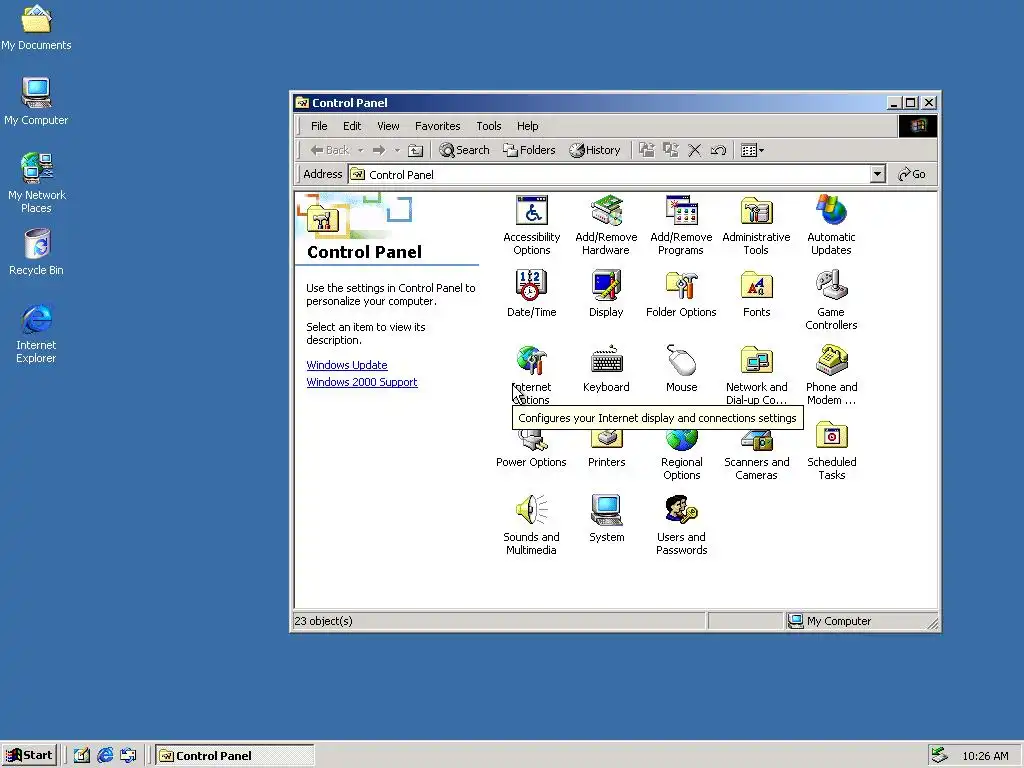This screenshot has height=768, width=1024.
Task: Click the Copy To toolbar icon
Action: coord(671,150)
